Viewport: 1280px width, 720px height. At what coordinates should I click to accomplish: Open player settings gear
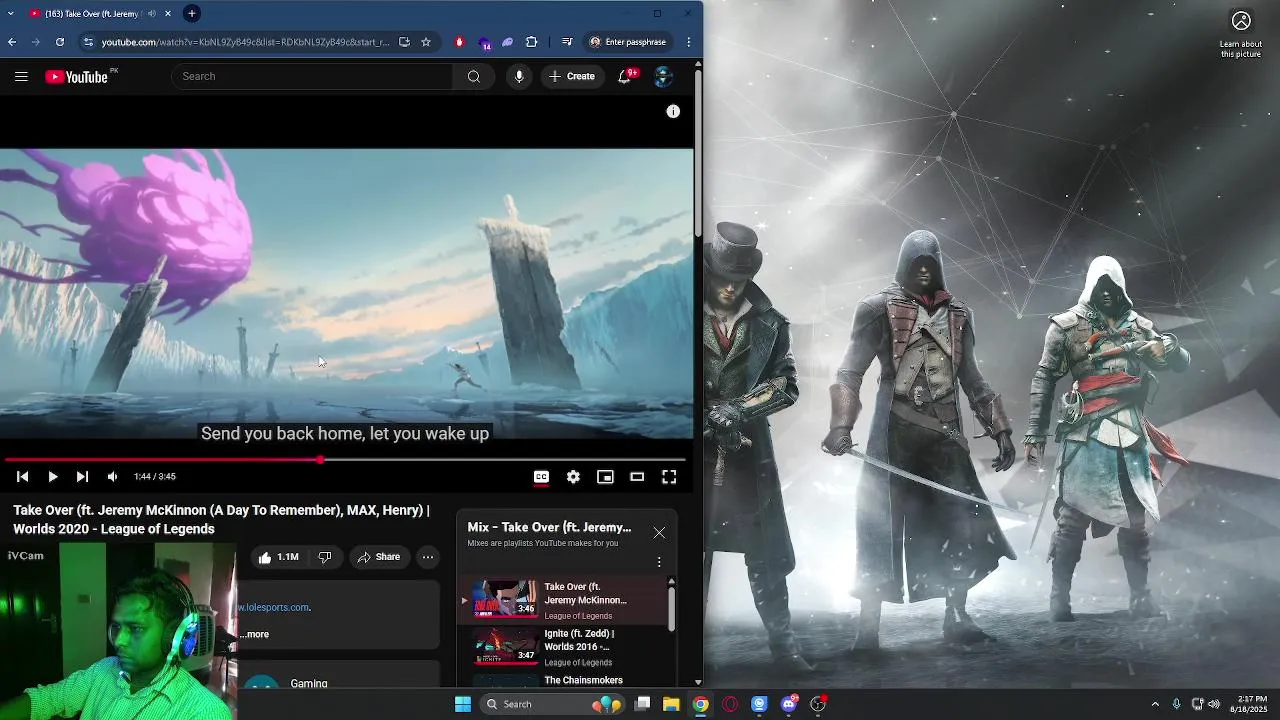(573, 477)
